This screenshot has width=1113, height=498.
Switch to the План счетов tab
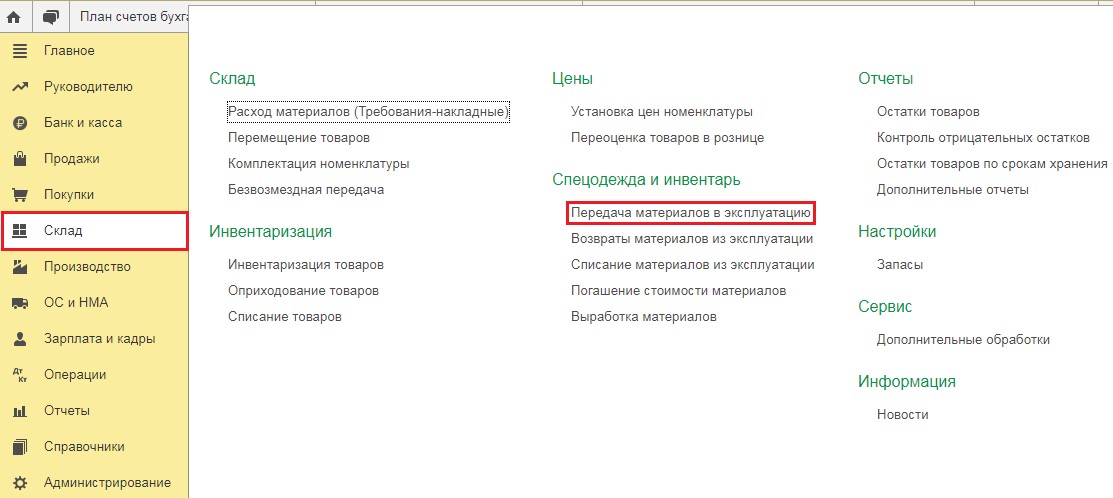[130, 17]
